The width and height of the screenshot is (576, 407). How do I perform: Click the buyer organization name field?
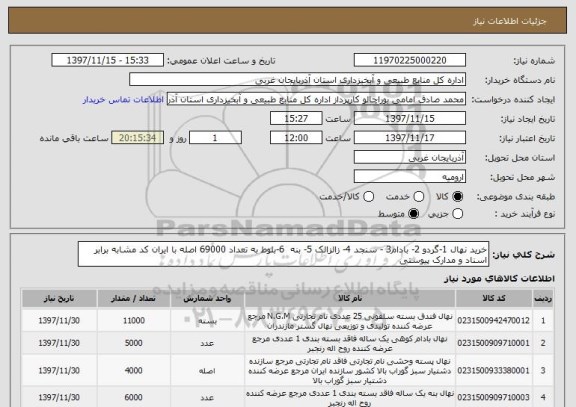coord(298,80)
